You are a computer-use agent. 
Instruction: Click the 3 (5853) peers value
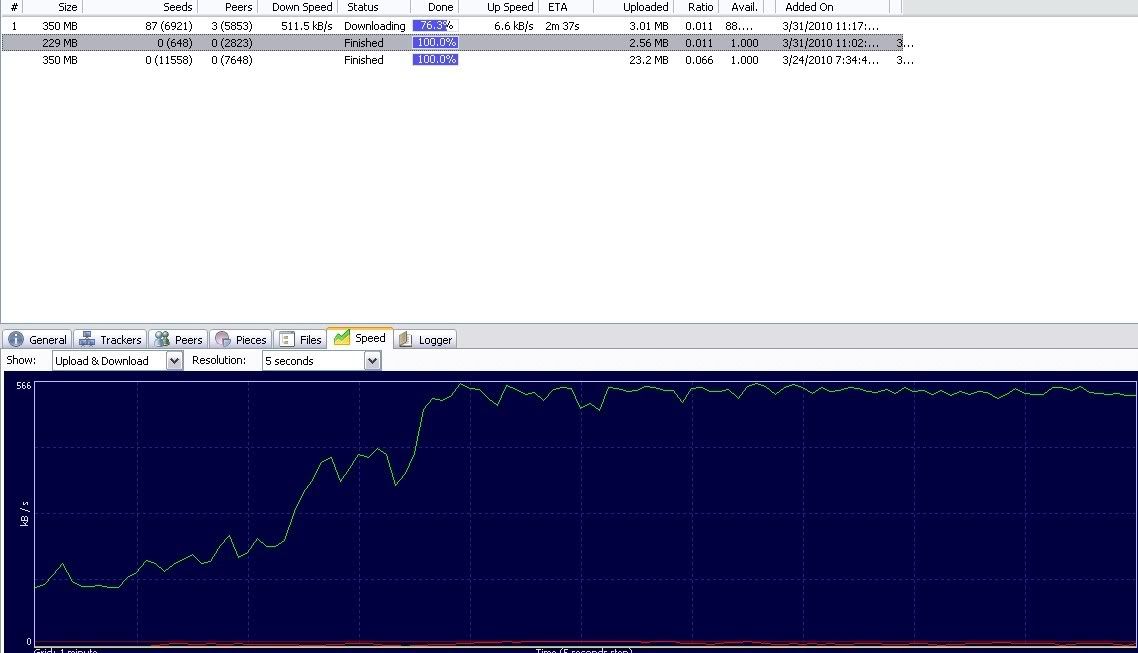click(232, 26)
